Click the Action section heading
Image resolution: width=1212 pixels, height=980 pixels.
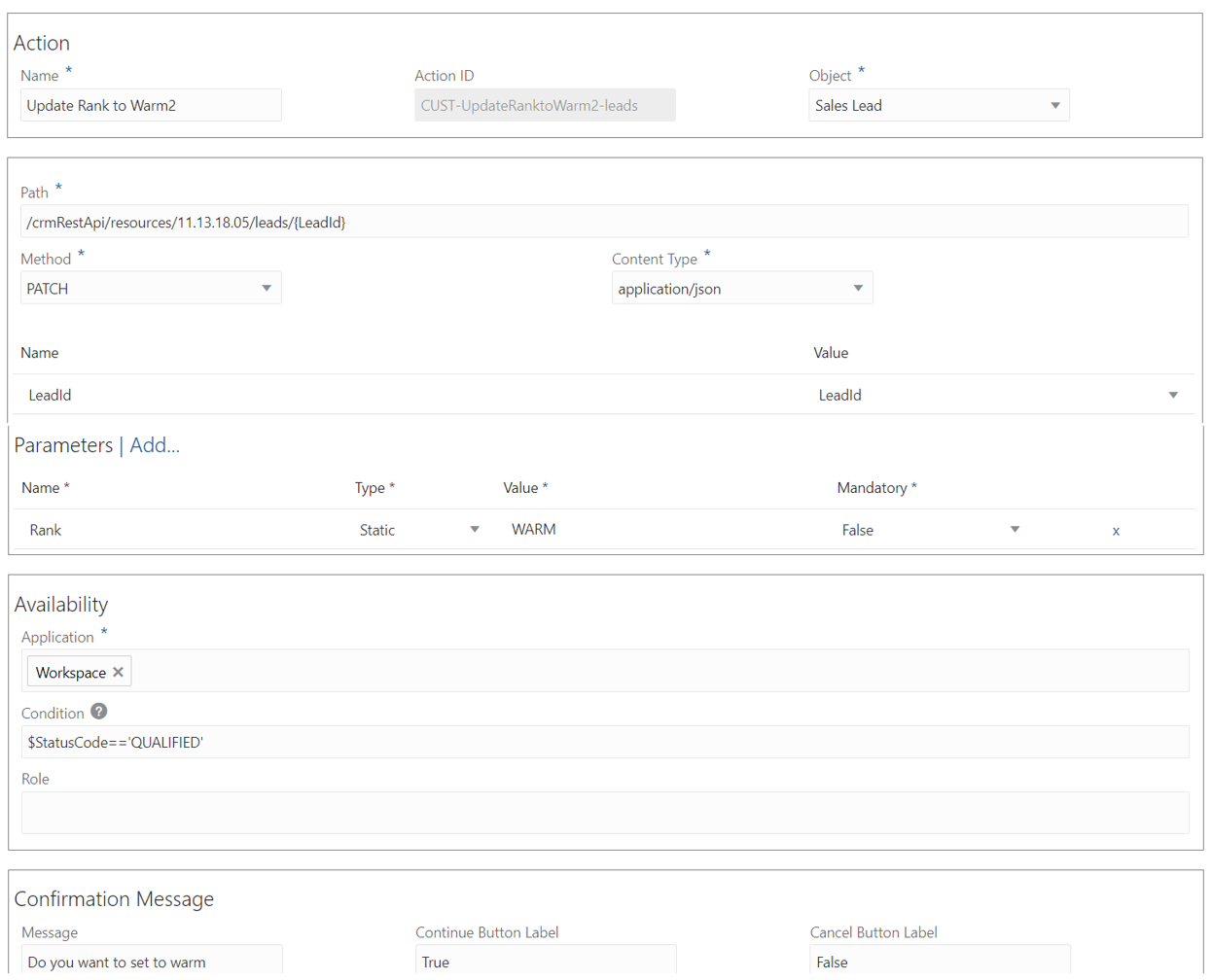click(x=42, y=43)
